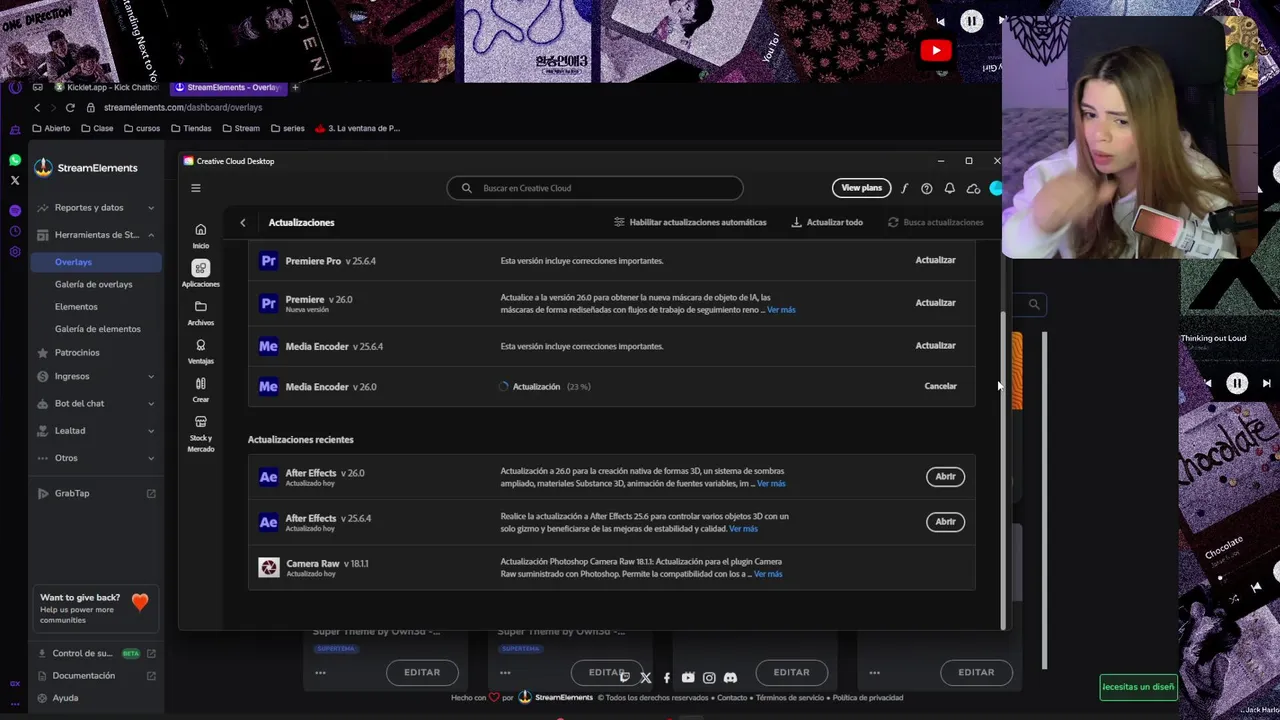1280x720 pixels.
Task: Go to previous track in Thinking out Loud player
Action: pyautogui.click(x=1208, y=383)
